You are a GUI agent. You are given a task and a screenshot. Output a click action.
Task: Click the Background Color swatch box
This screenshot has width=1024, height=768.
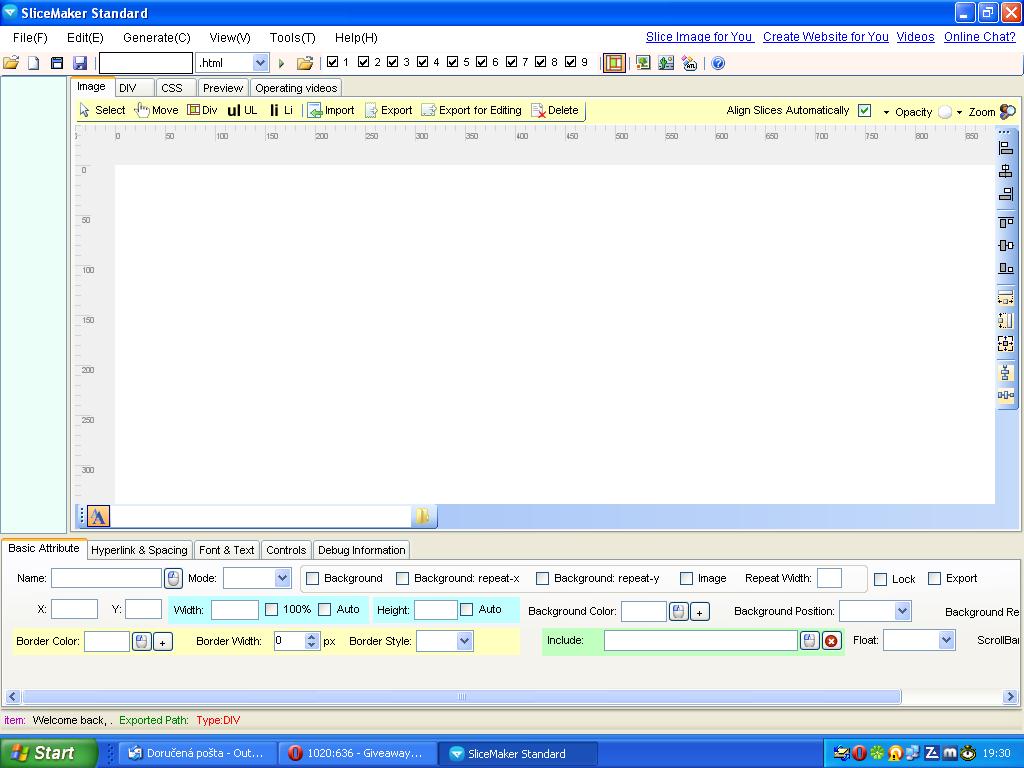coord(643,611)
